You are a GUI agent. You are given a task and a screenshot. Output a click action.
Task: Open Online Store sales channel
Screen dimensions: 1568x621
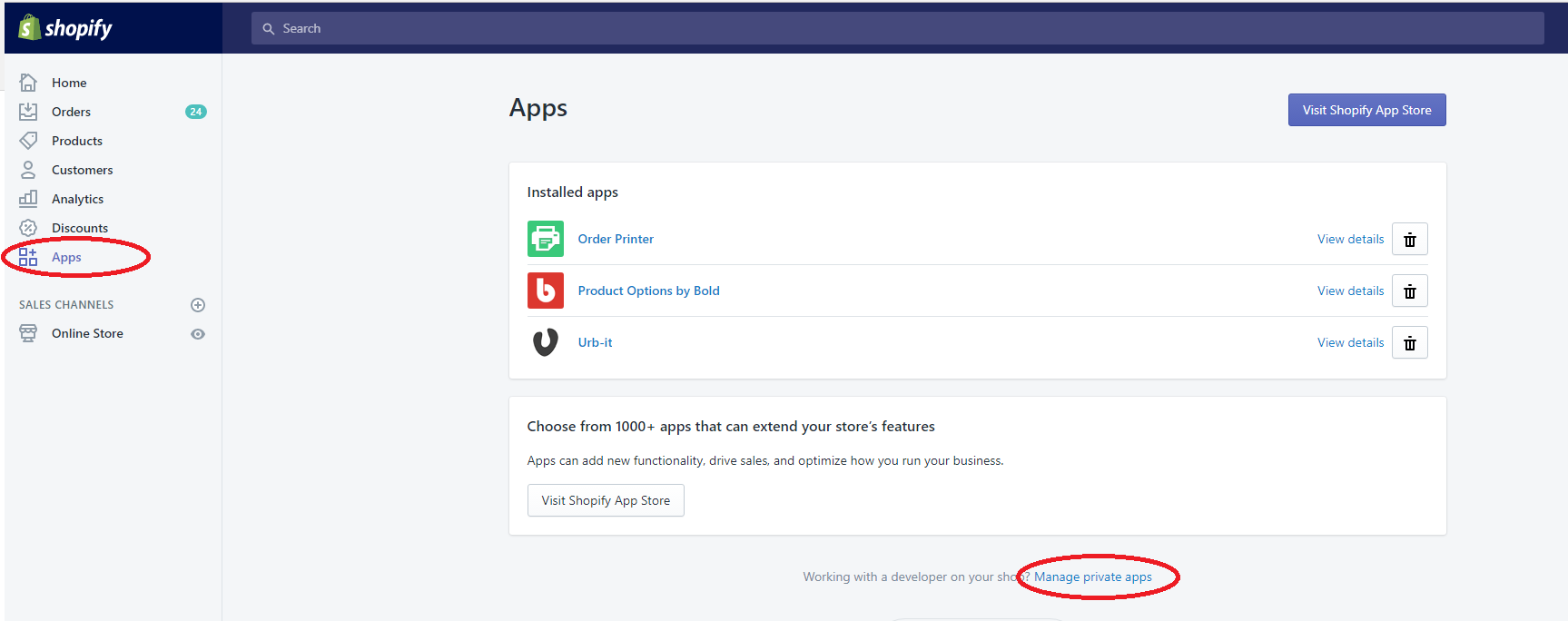(x=87, y=333)
